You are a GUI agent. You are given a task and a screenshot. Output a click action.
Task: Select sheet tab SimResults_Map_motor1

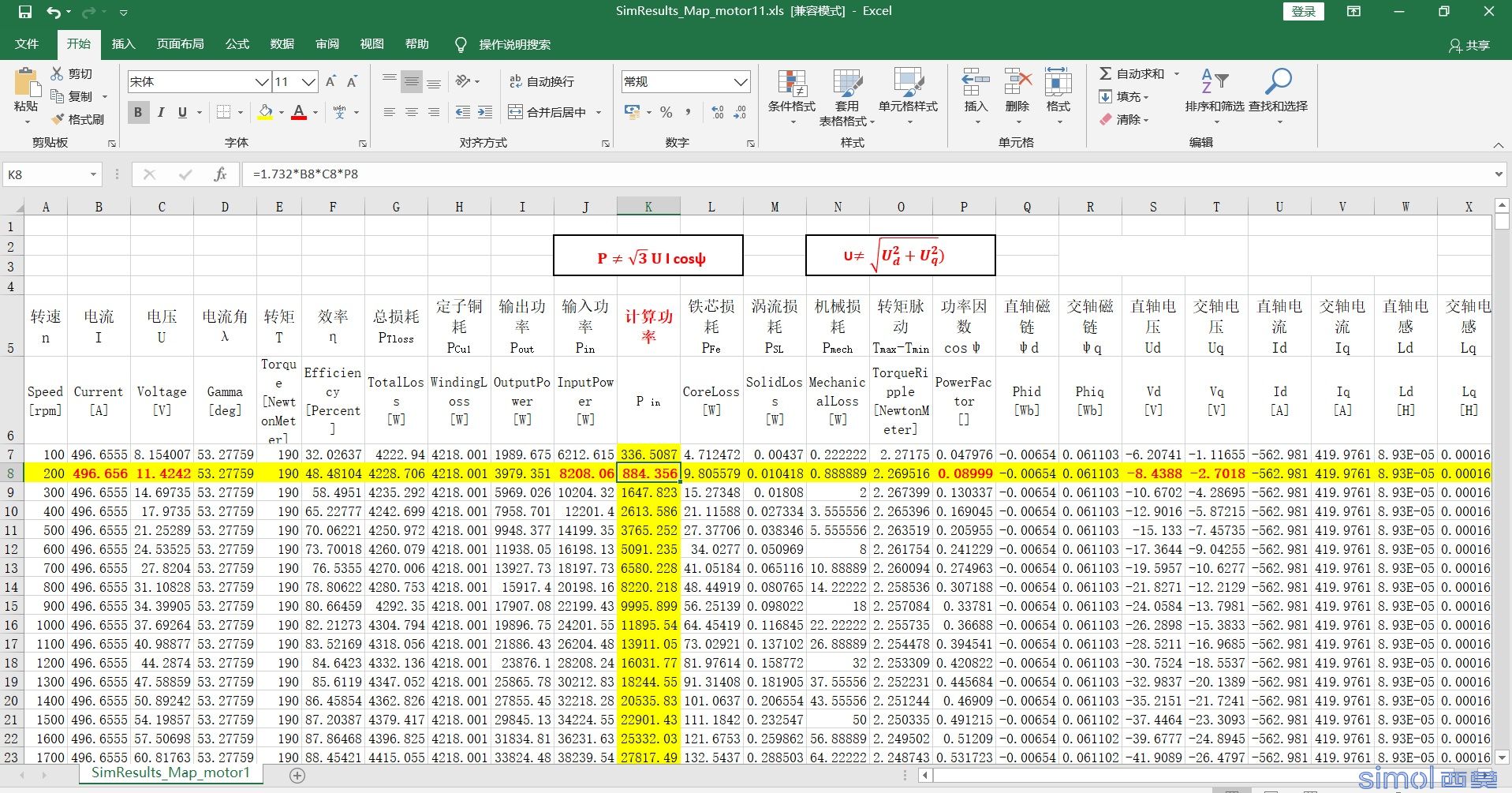point(170,772)
